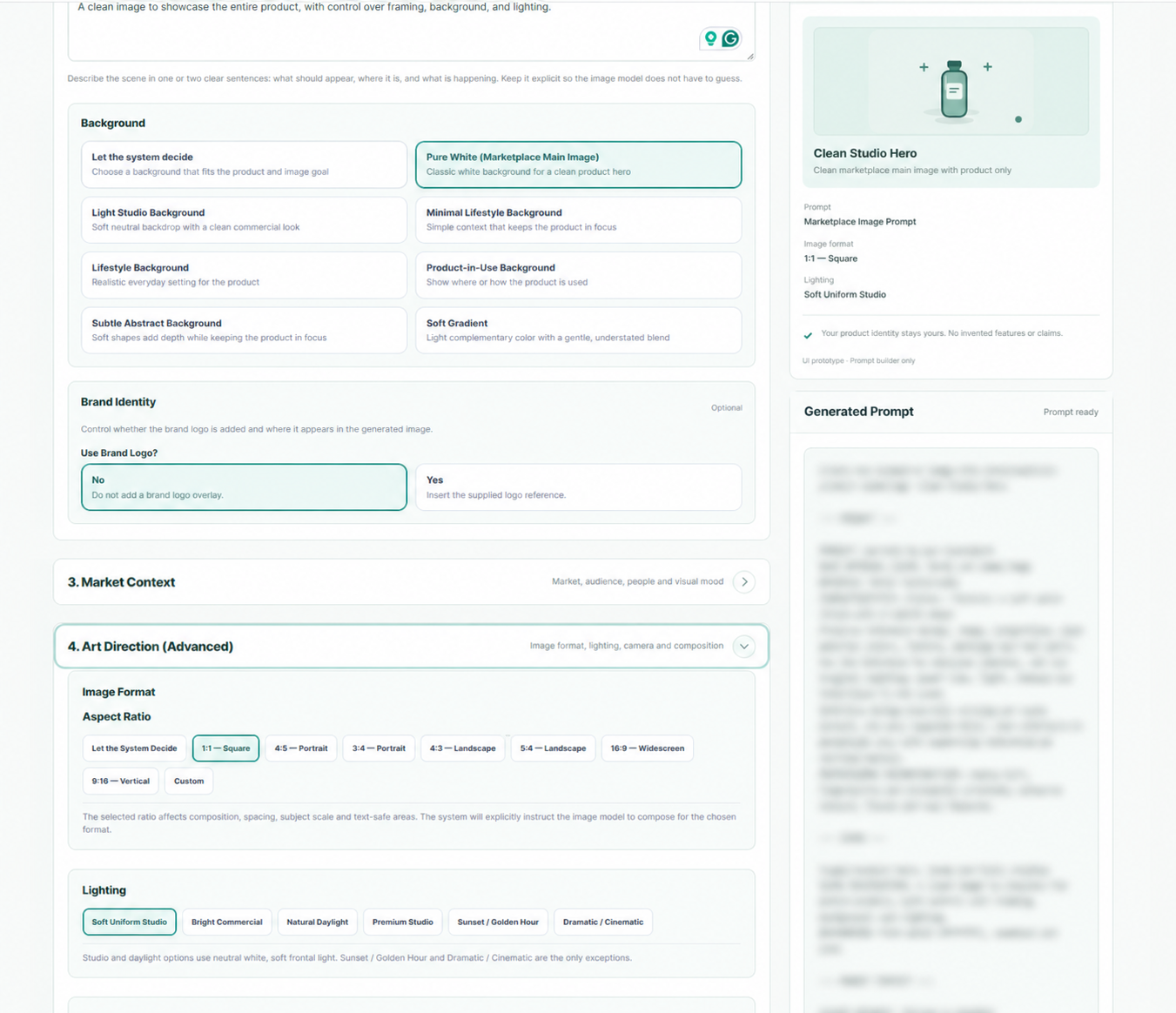Expand the Market Context section chevron

[744, 582]
